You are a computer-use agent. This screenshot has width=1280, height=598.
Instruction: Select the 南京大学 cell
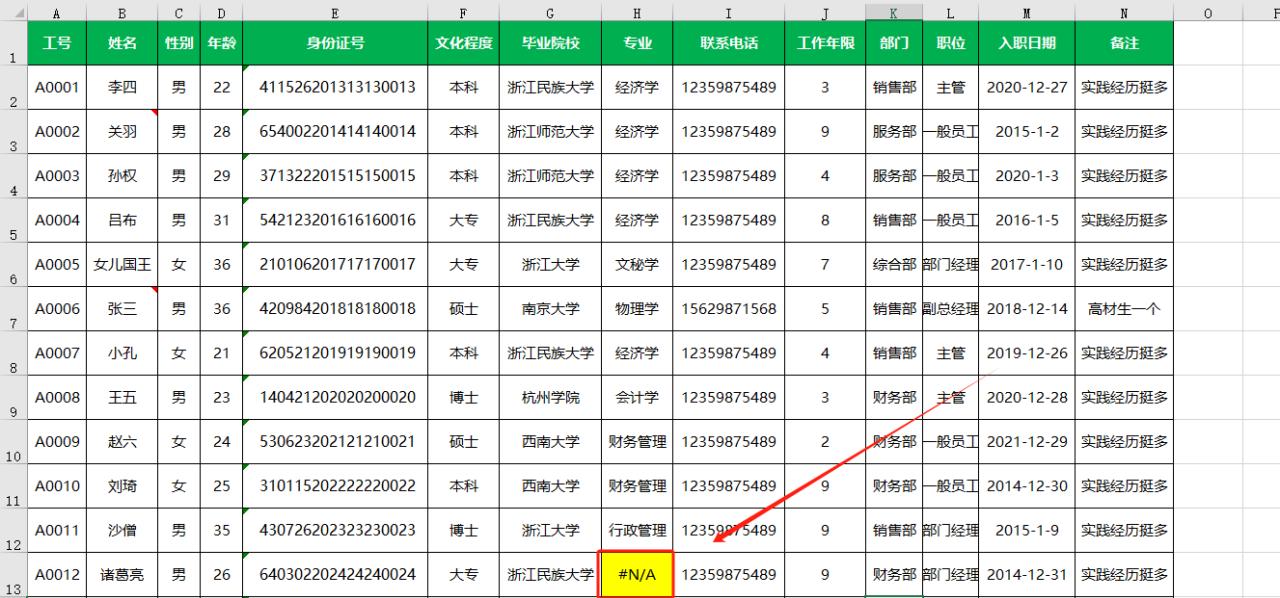click(x=550, y=309)
